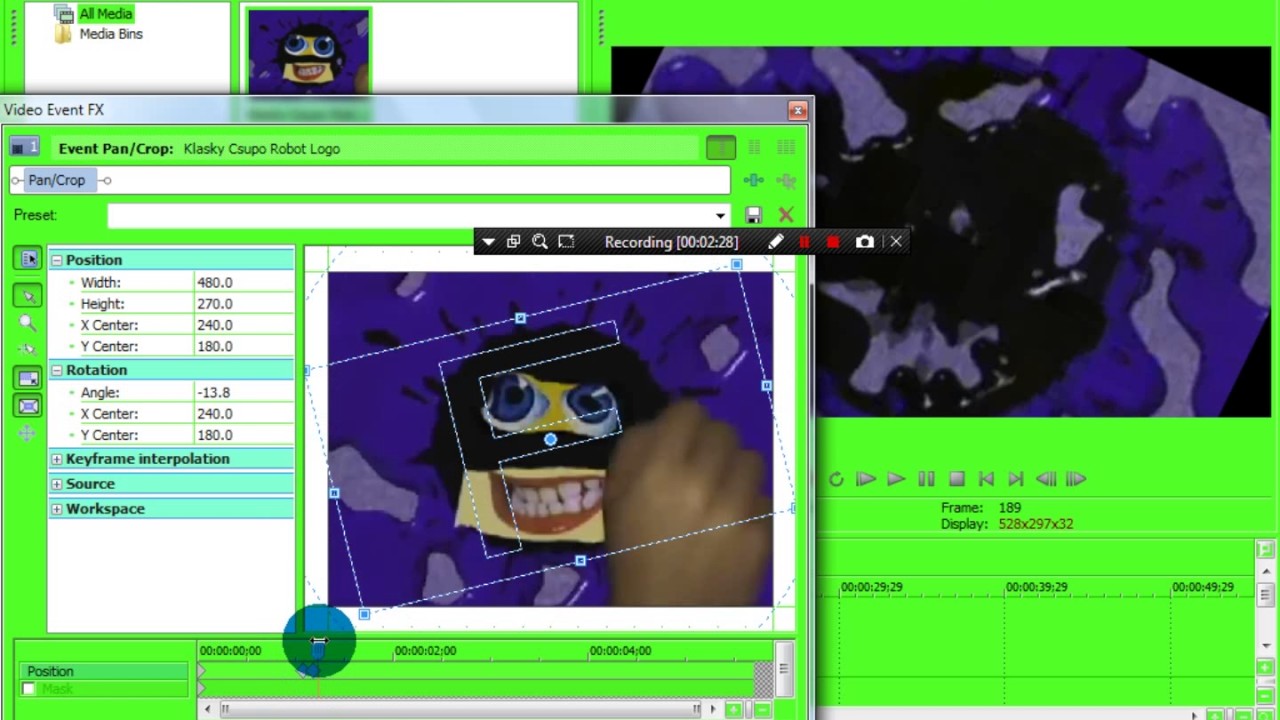The height and width of the screenshot is (720, 1280).
Task: Expand the Source property group
Action: [x=57, y=484]
